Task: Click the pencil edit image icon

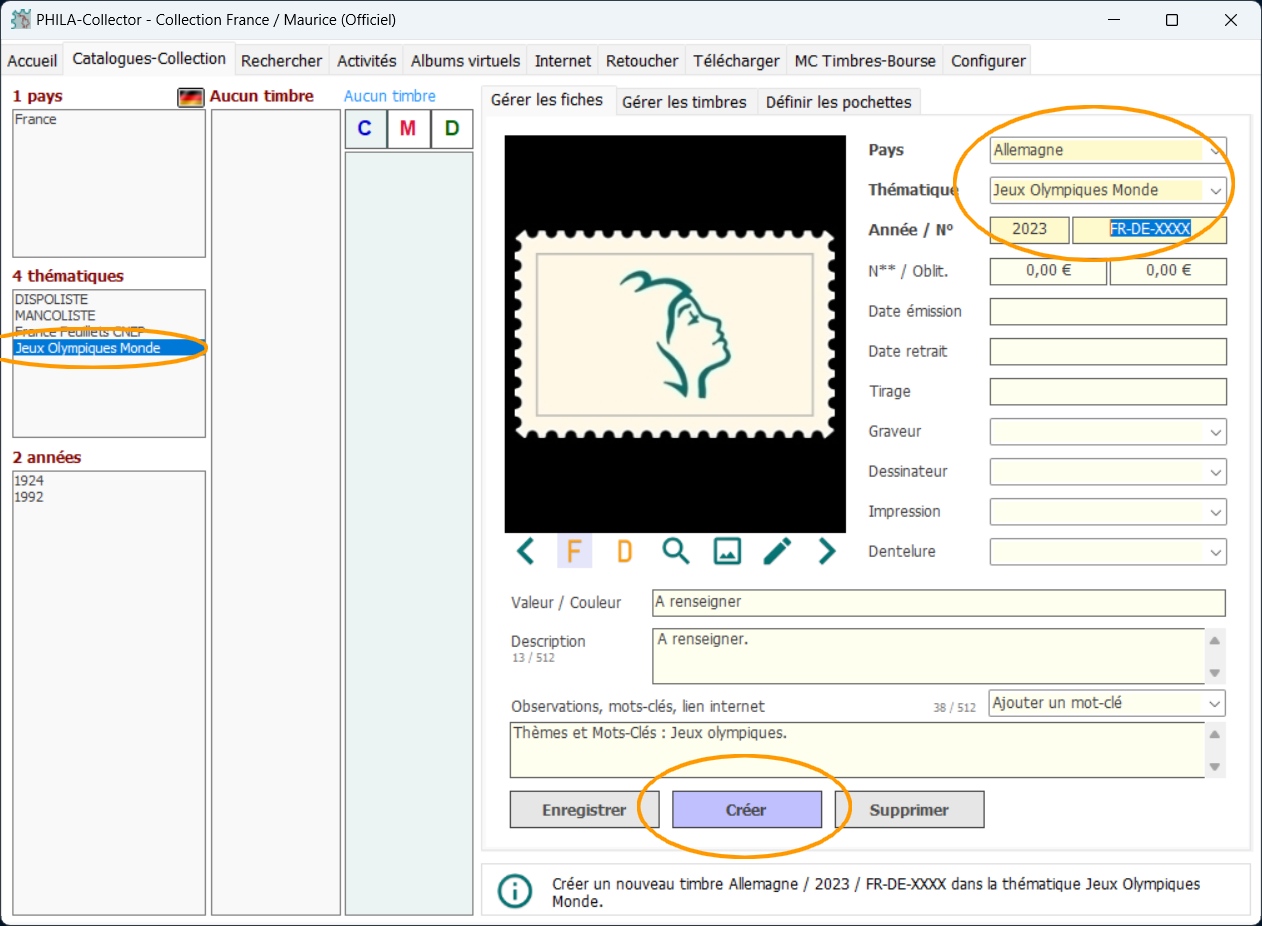Action: 777,551
